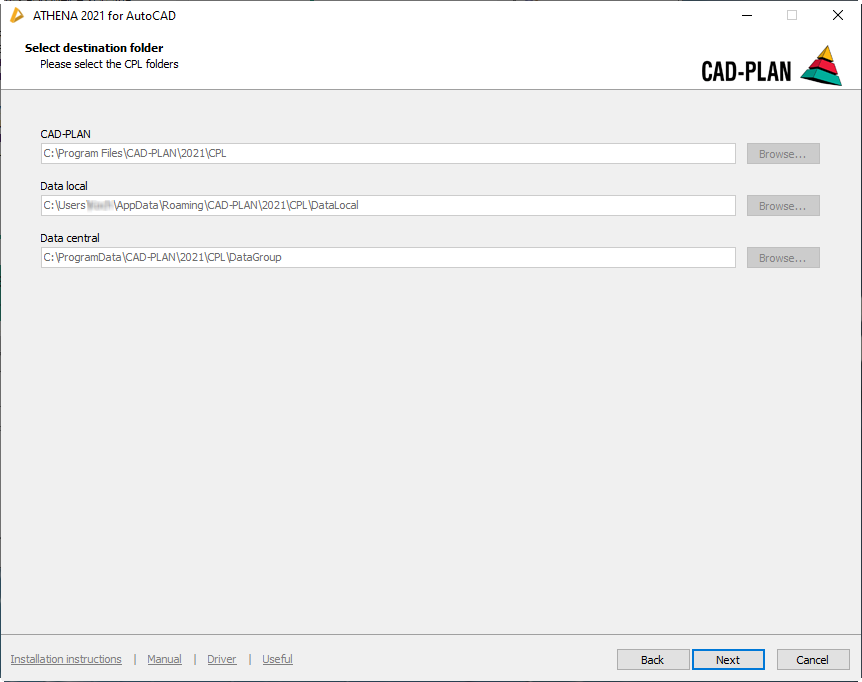Click the CAD-PLAN pyramid logo
The height and width of the screenshot is (682, 862).
point(821,66)
